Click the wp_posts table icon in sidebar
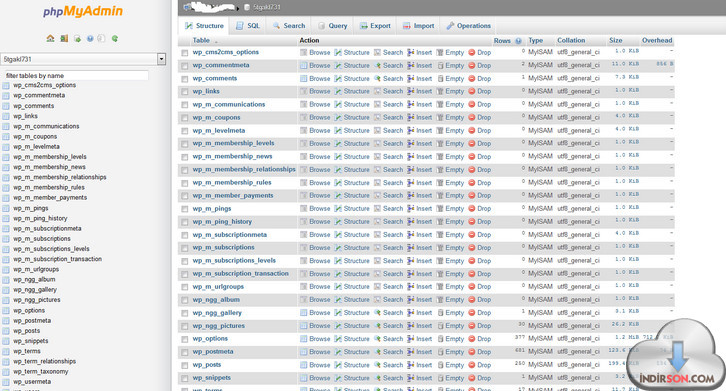 [6, 331]
